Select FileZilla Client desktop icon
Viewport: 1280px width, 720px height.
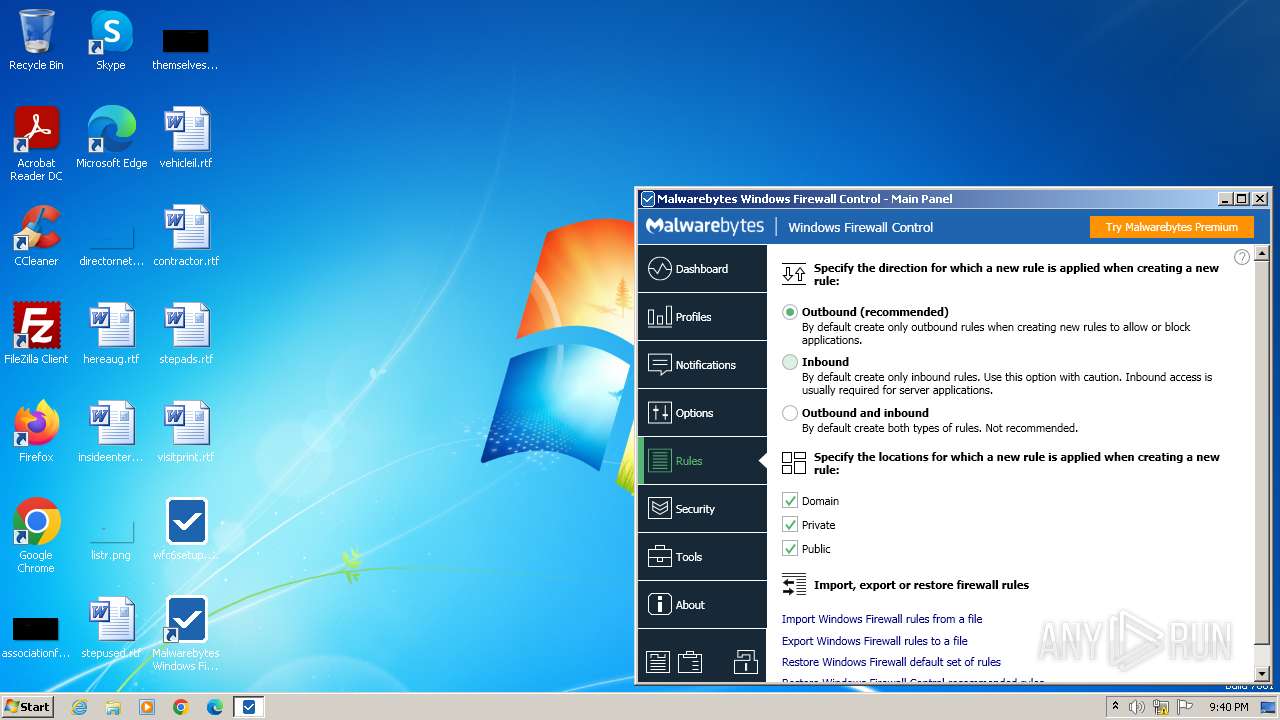pyautogui.click(x=36, y=334)
